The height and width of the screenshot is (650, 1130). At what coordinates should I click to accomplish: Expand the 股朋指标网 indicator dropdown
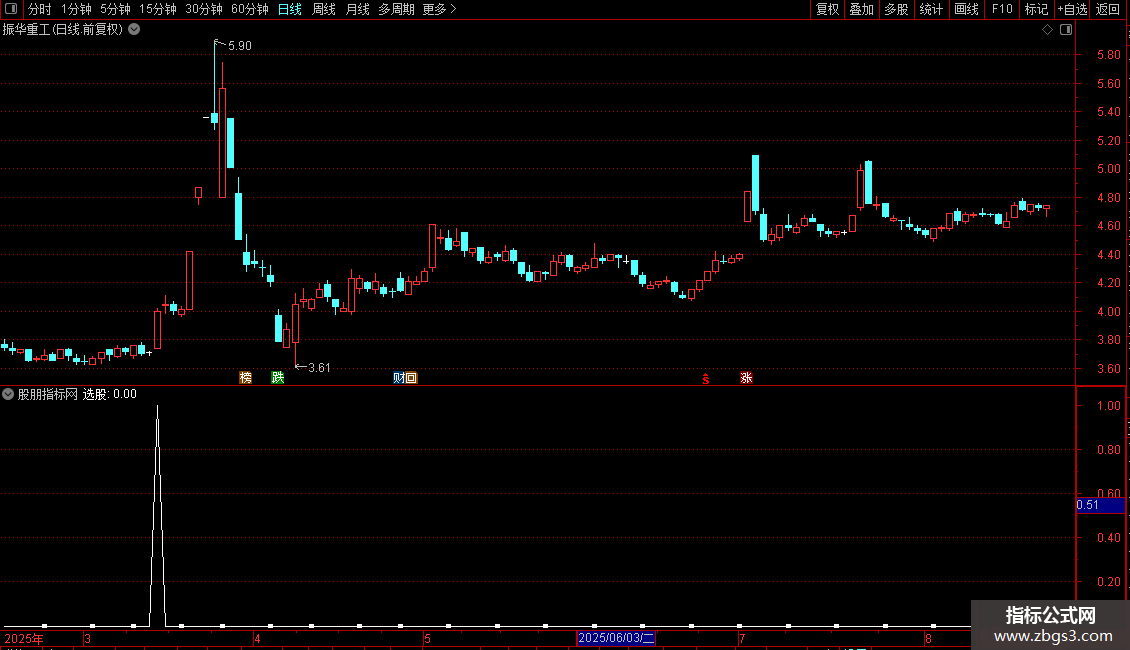8,394
